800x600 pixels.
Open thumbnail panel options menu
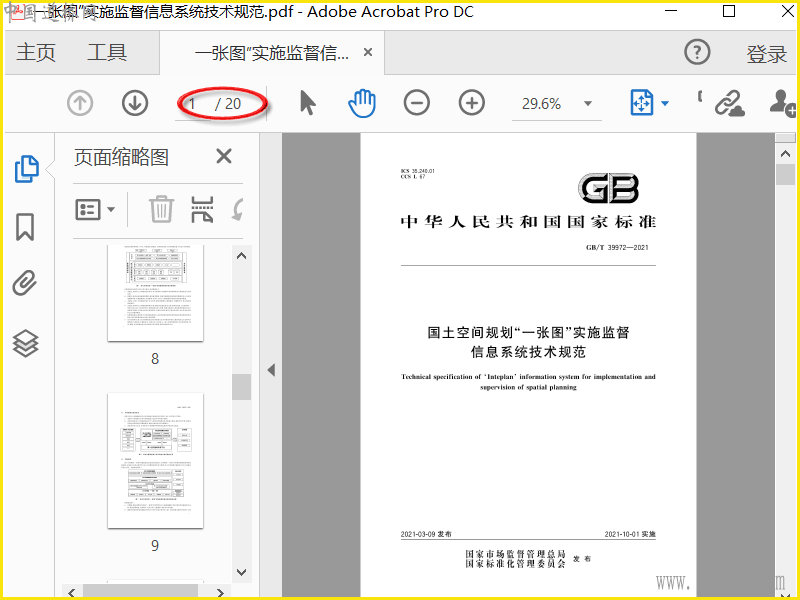click(x=95, y=209)
